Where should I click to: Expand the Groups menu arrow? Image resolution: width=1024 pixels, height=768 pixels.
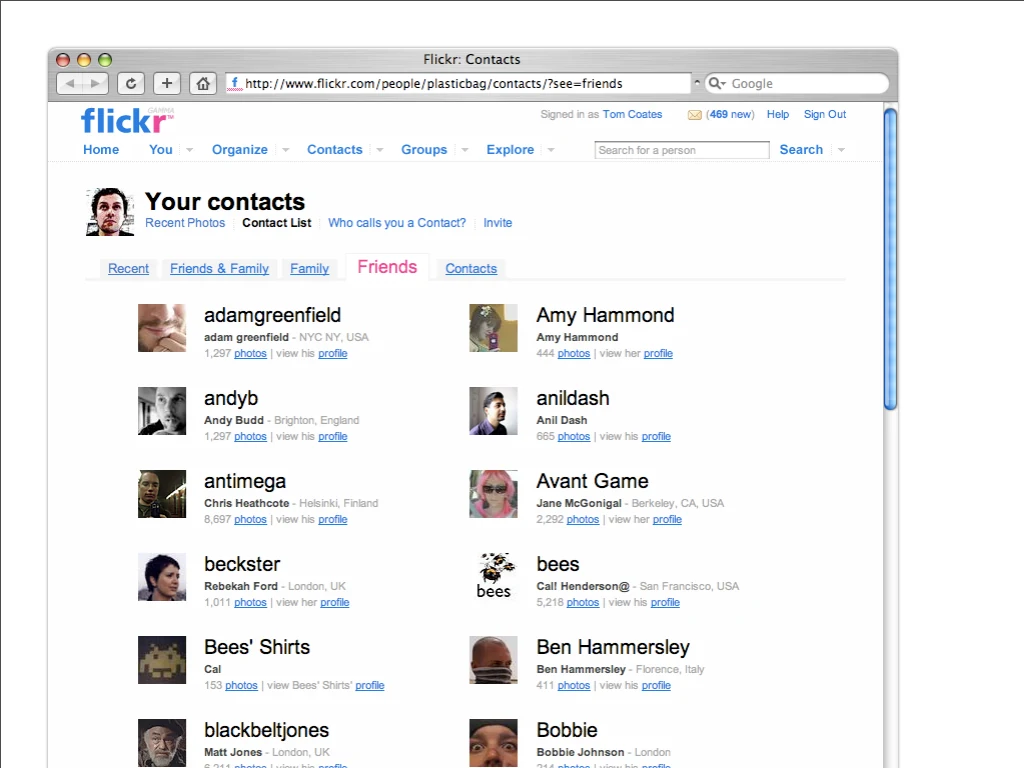[465, 150]
